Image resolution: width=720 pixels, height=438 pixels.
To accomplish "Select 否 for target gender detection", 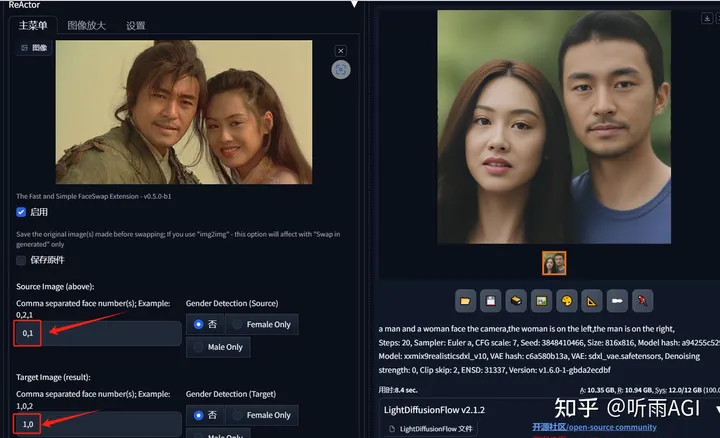I will [205, 415].
